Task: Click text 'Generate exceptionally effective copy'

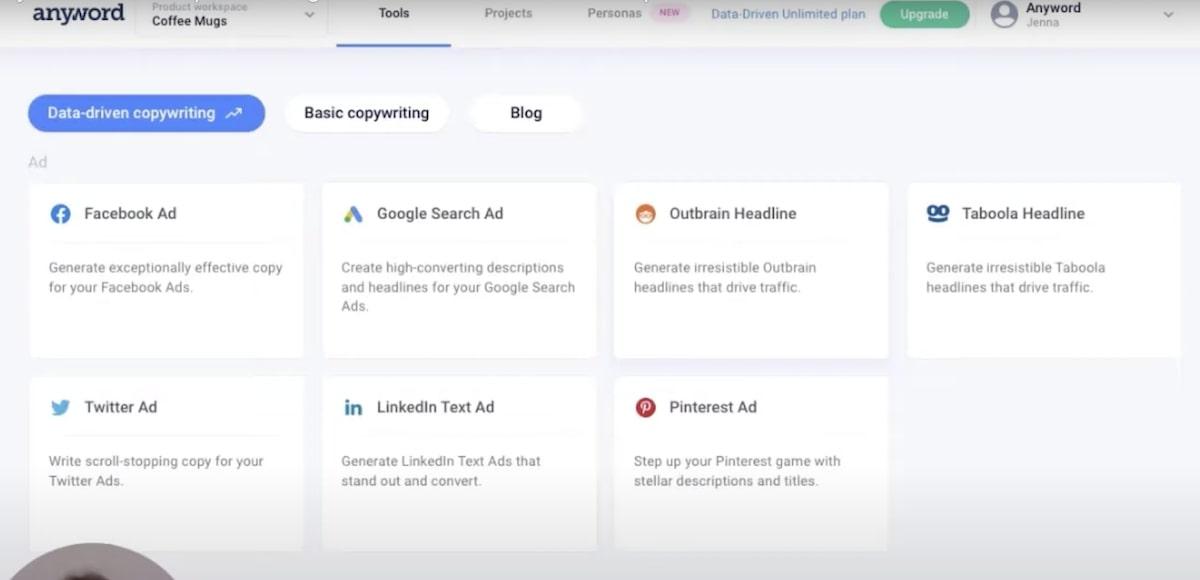Action: pos(166,268)
